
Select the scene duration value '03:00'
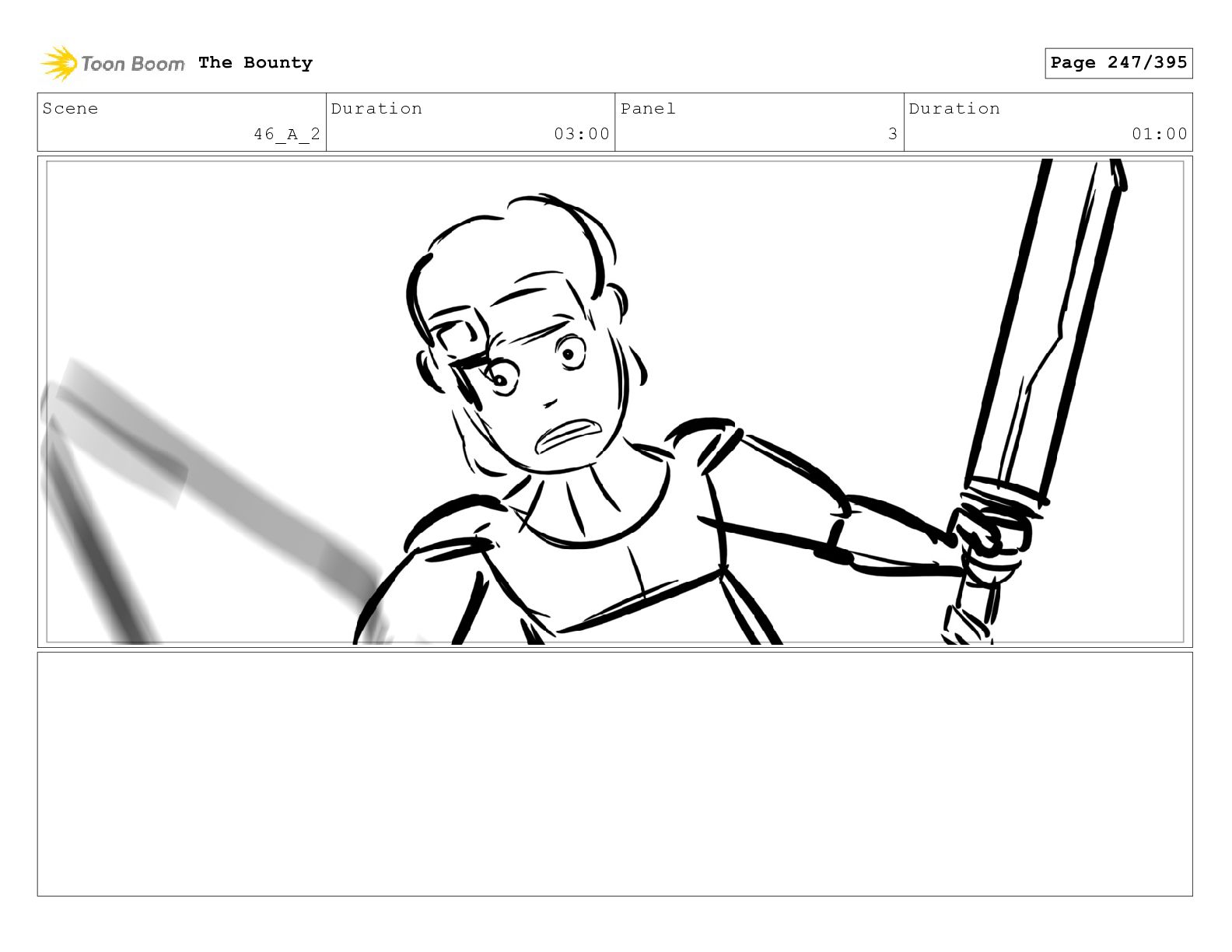582,134
